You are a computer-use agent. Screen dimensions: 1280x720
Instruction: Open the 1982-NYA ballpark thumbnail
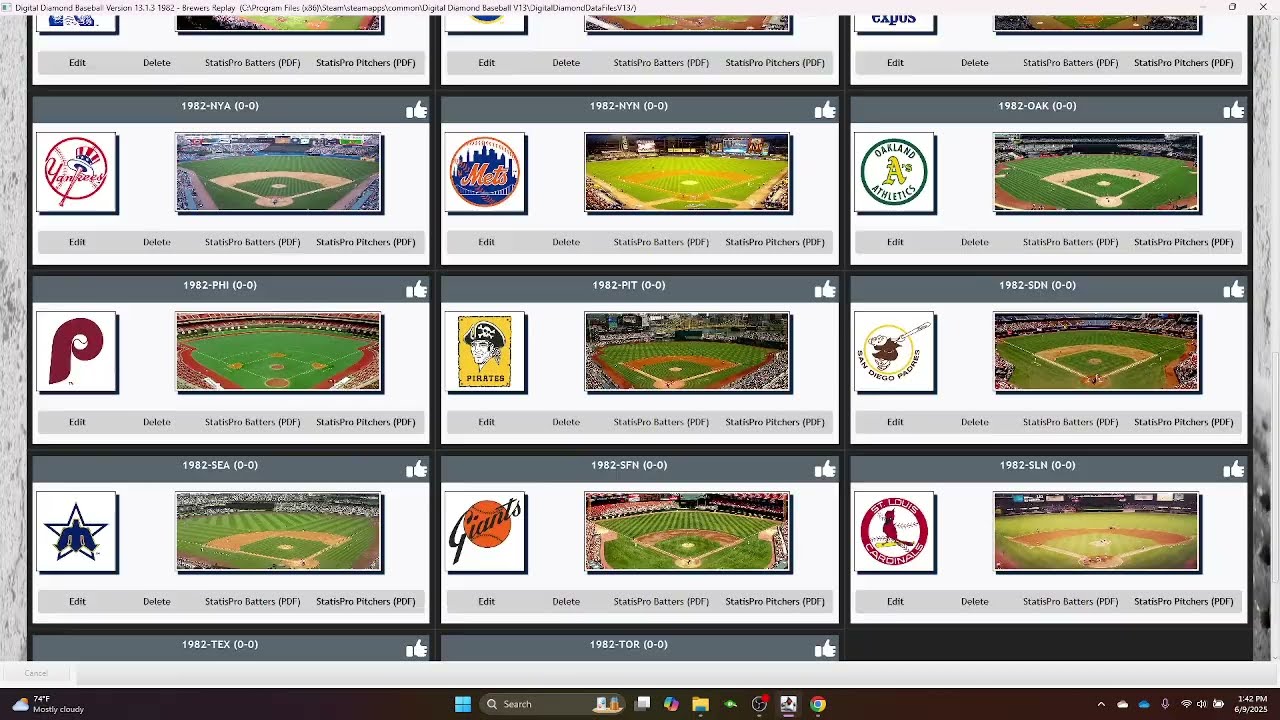pos(278,173)
